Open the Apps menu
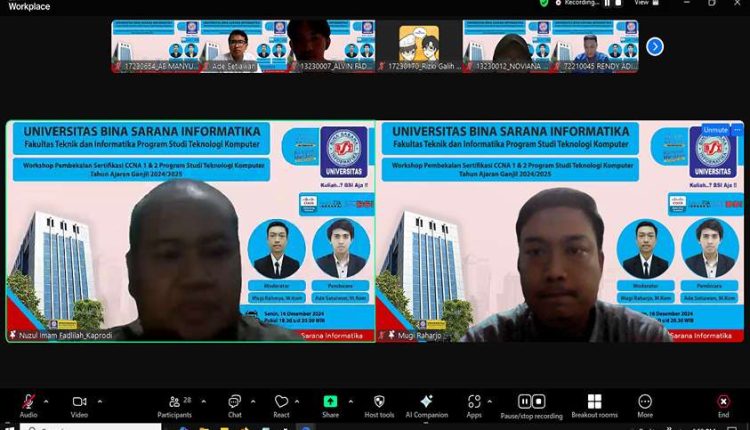750x430 pixels. [474, 406]
